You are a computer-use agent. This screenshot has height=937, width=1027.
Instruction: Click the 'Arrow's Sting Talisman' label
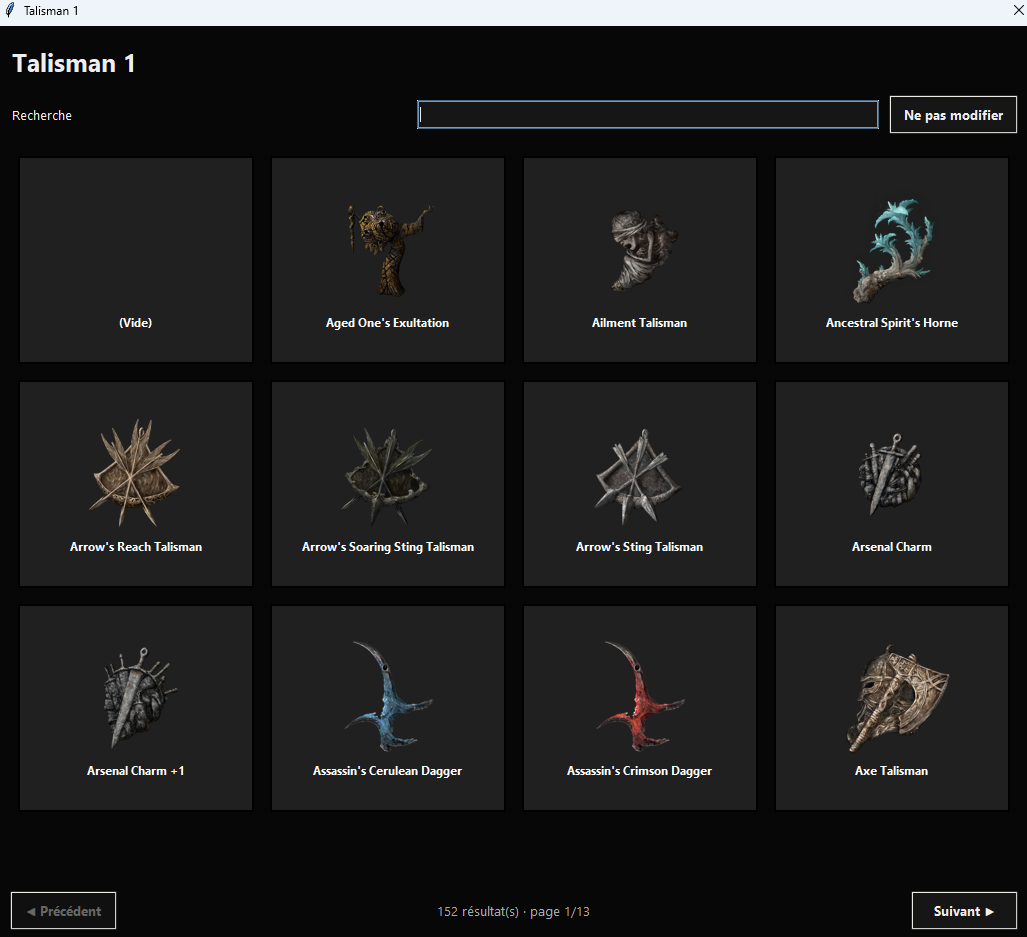[639, 547]
